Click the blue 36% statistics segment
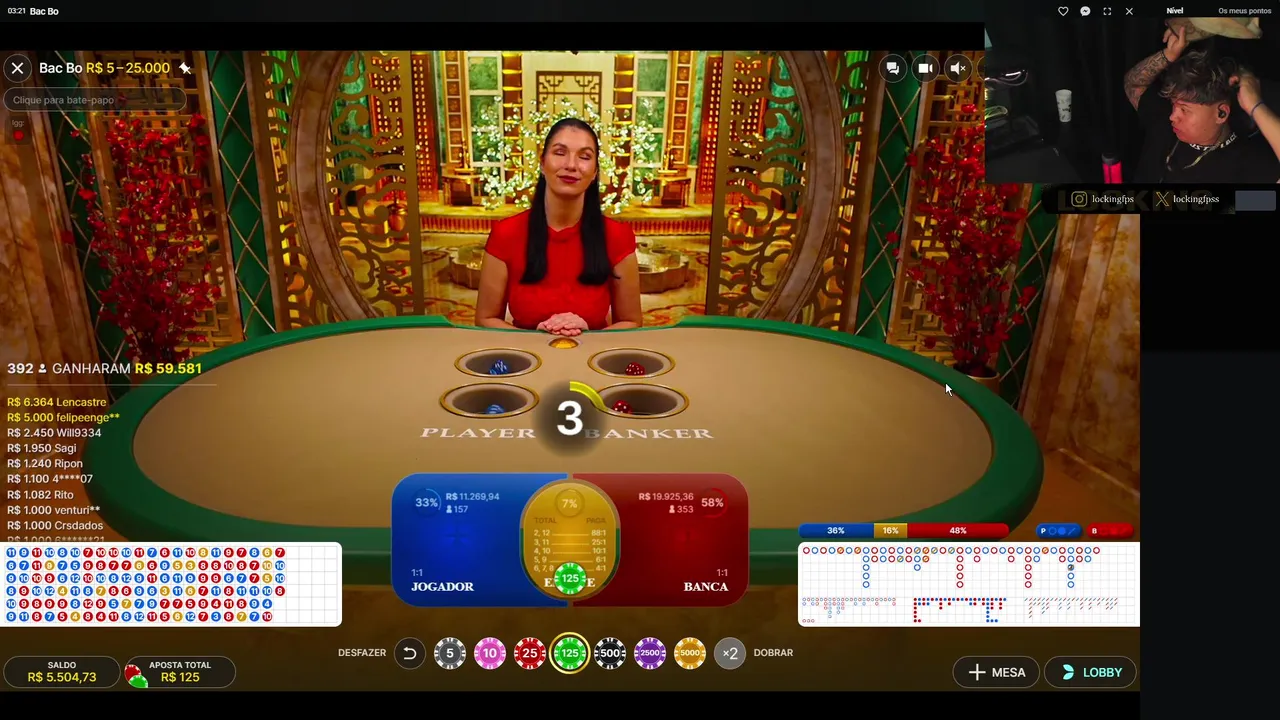Viewport: 1280px width, 720px height. click(836, 531)
